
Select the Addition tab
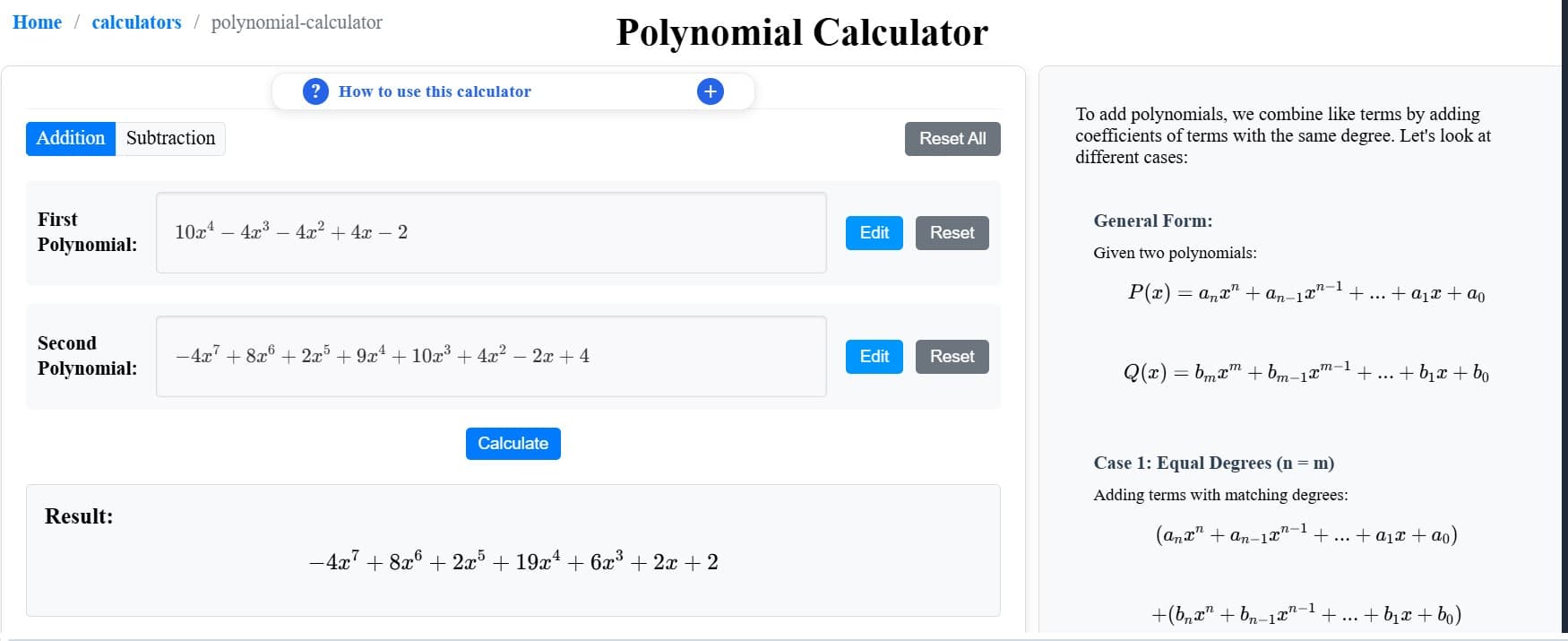coord(70,138)
